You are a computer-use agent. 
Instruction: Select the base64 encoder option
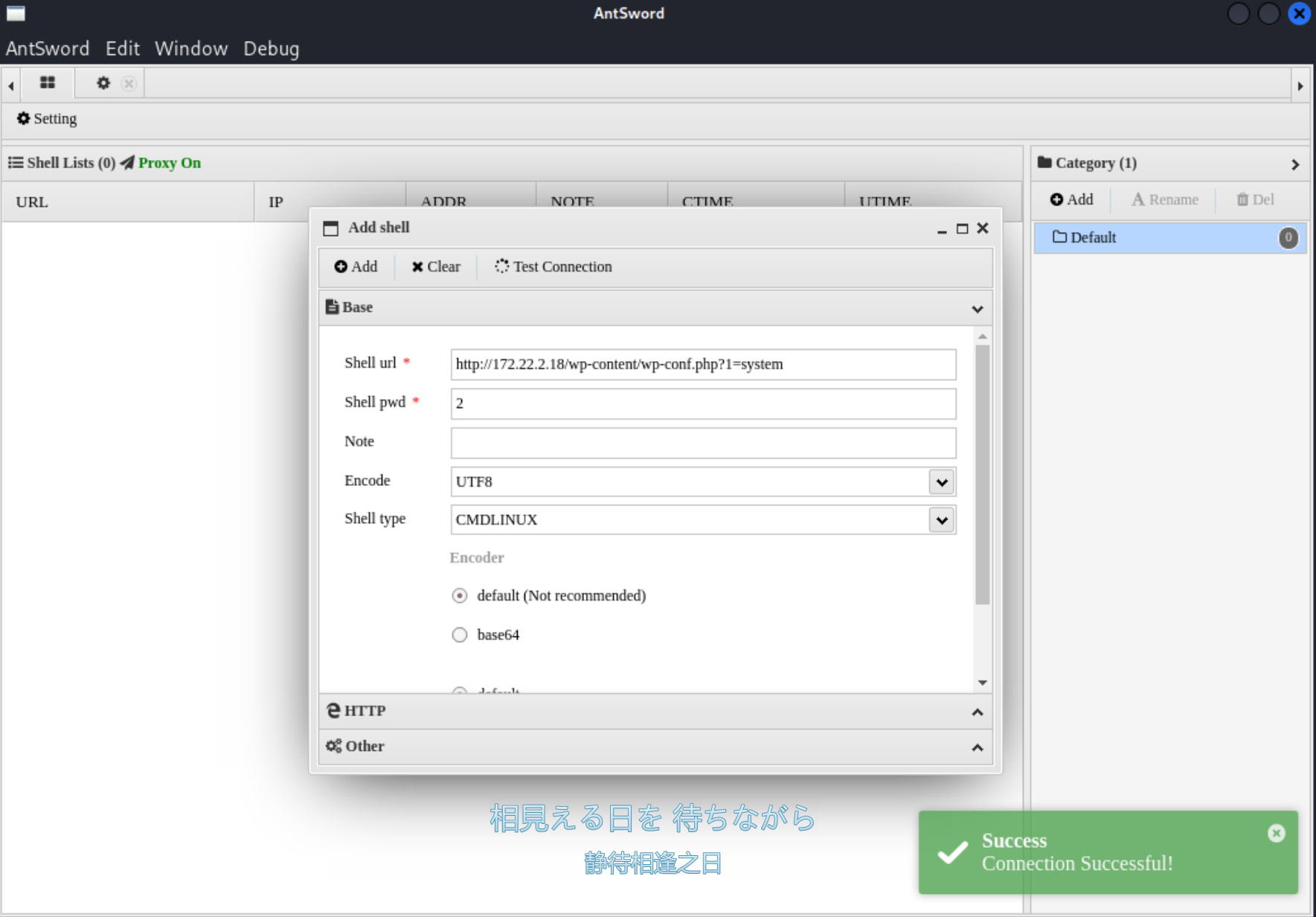coord(460,635)
